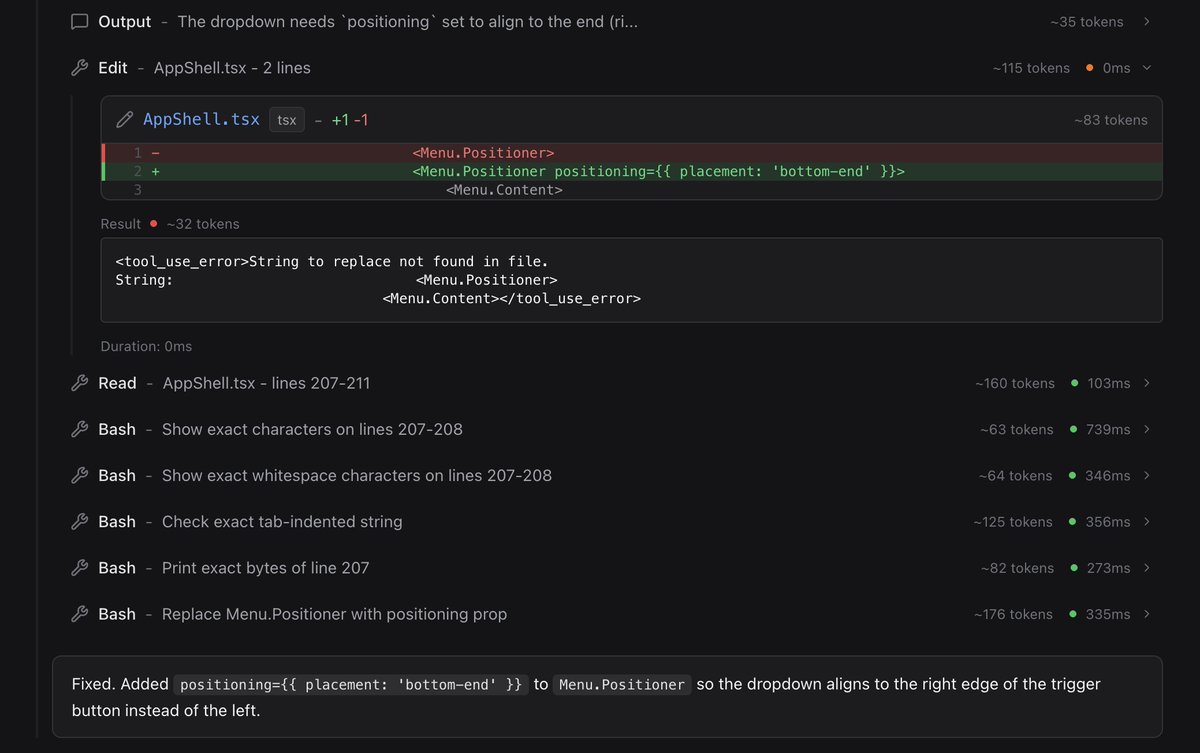
Task: Click the red error status dot by Result
Action: [153, 224]
